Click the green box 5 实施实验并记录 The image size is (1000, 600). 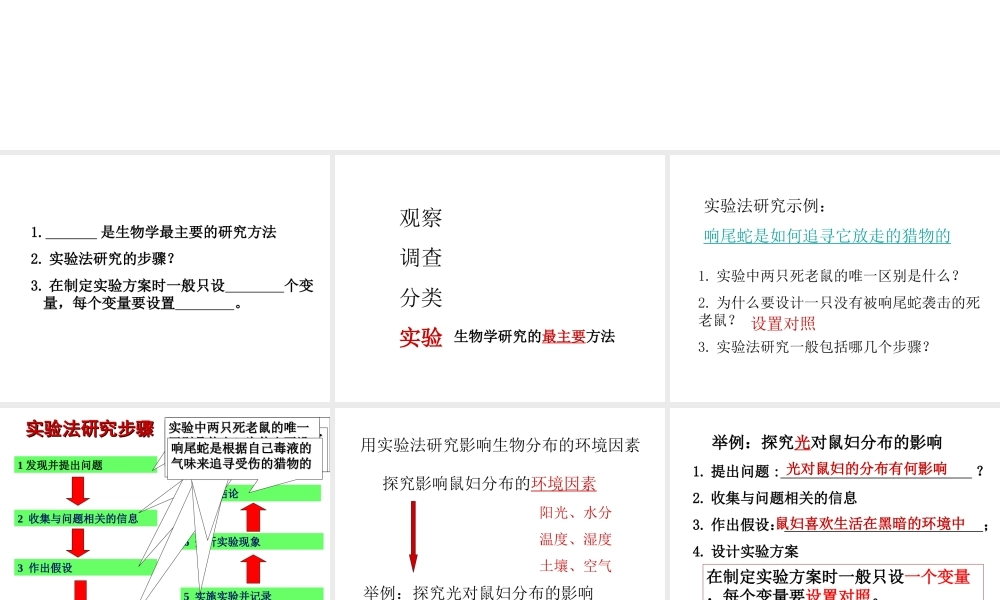(252, 594)
